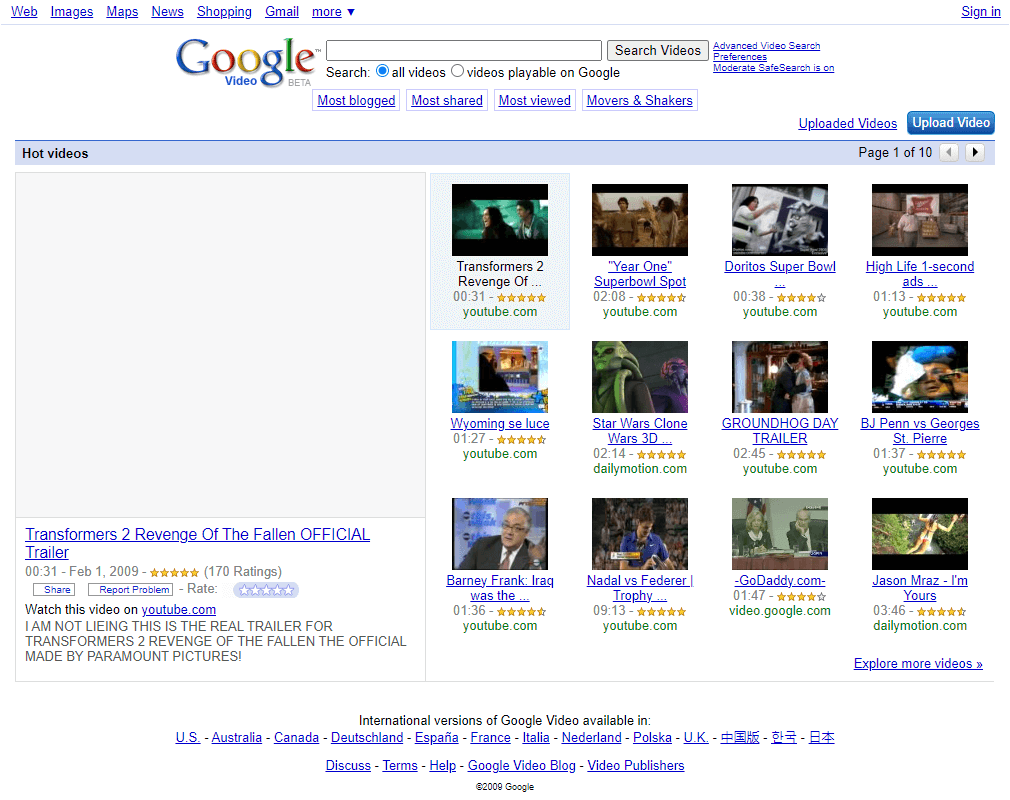Screen dimensions: 1010x800
Task: Open the España version link
Action: (437, 738)
